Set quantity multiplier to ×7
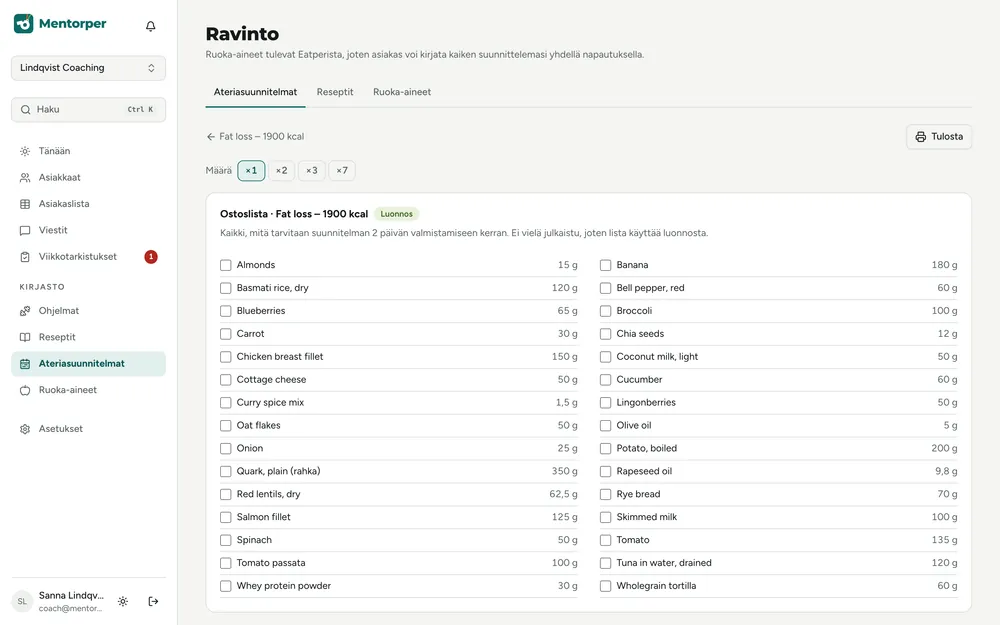The height and width of the screenshot is (625, 1000). tap(342, 171)
